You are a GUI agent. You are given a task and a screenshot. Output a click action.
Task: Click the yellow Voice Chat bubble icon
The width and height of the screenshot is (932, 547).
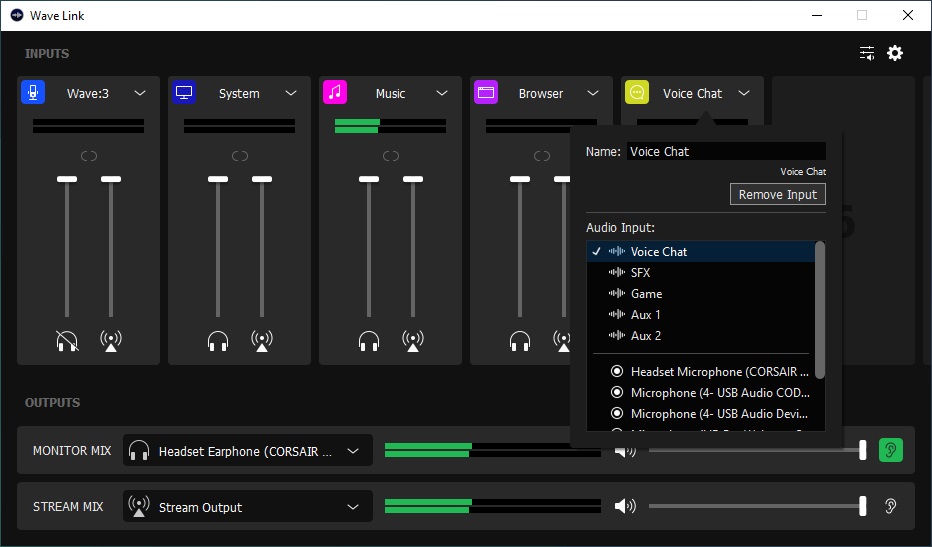tap(637, 93)
